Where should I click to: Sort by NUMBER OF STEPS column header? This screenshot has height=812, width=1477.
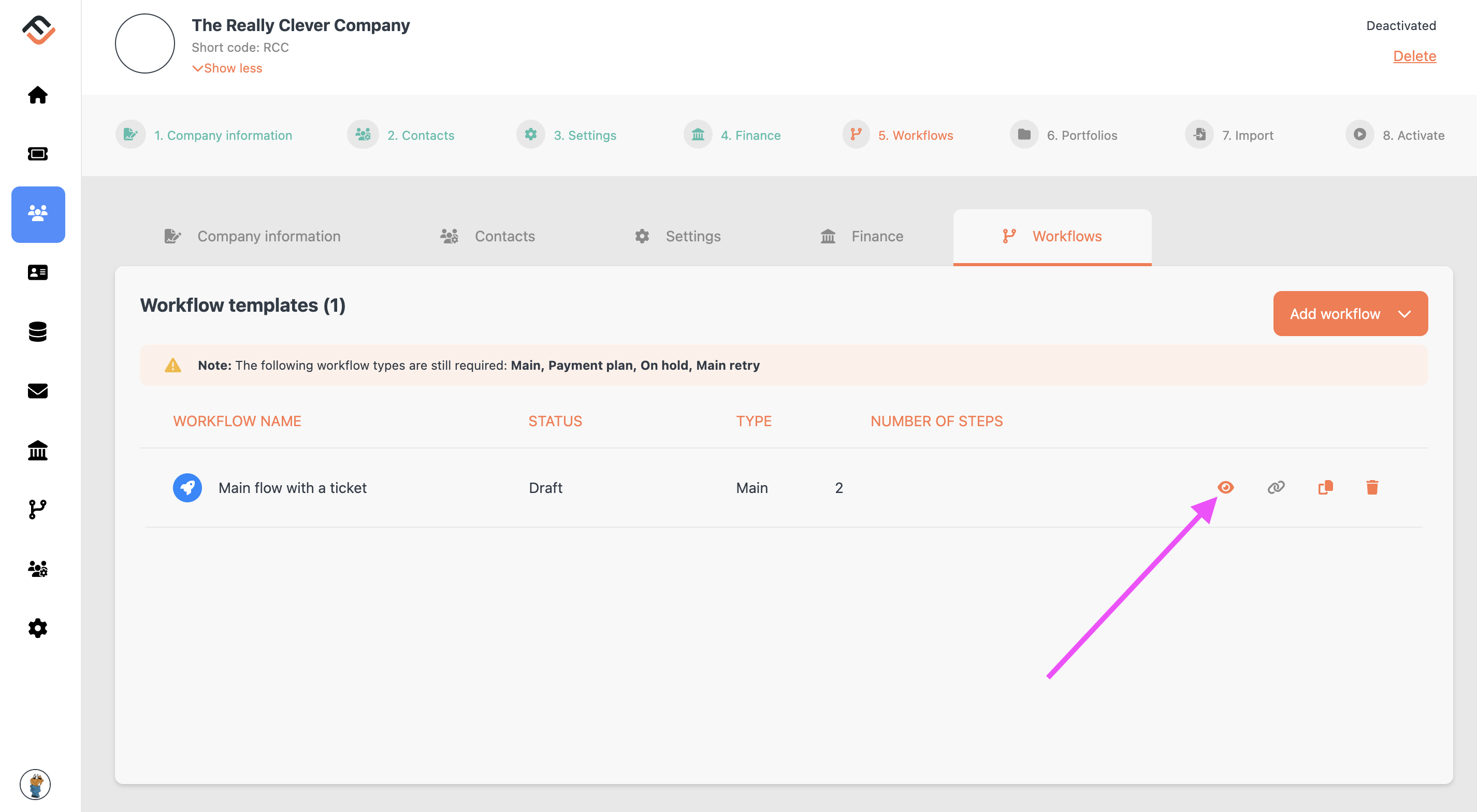pos(936,422)
